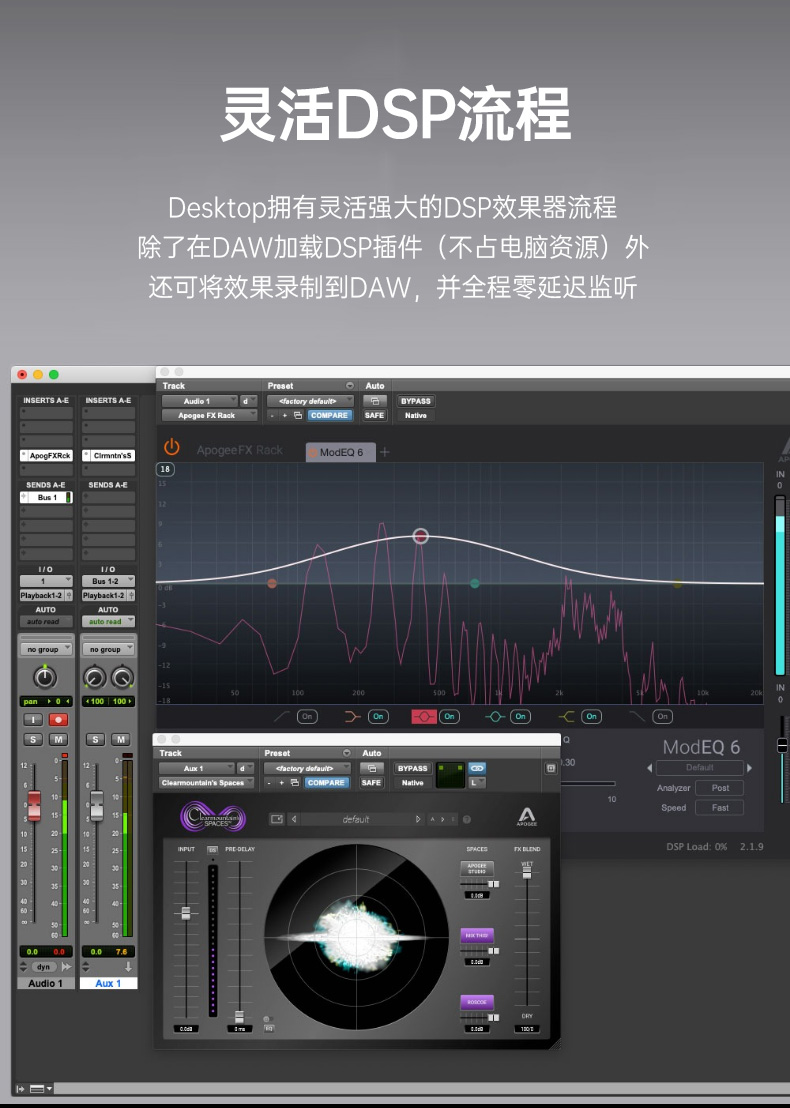Click the orange low-shelf EQ node
The image size is (790, 1108).
point(272,583)
